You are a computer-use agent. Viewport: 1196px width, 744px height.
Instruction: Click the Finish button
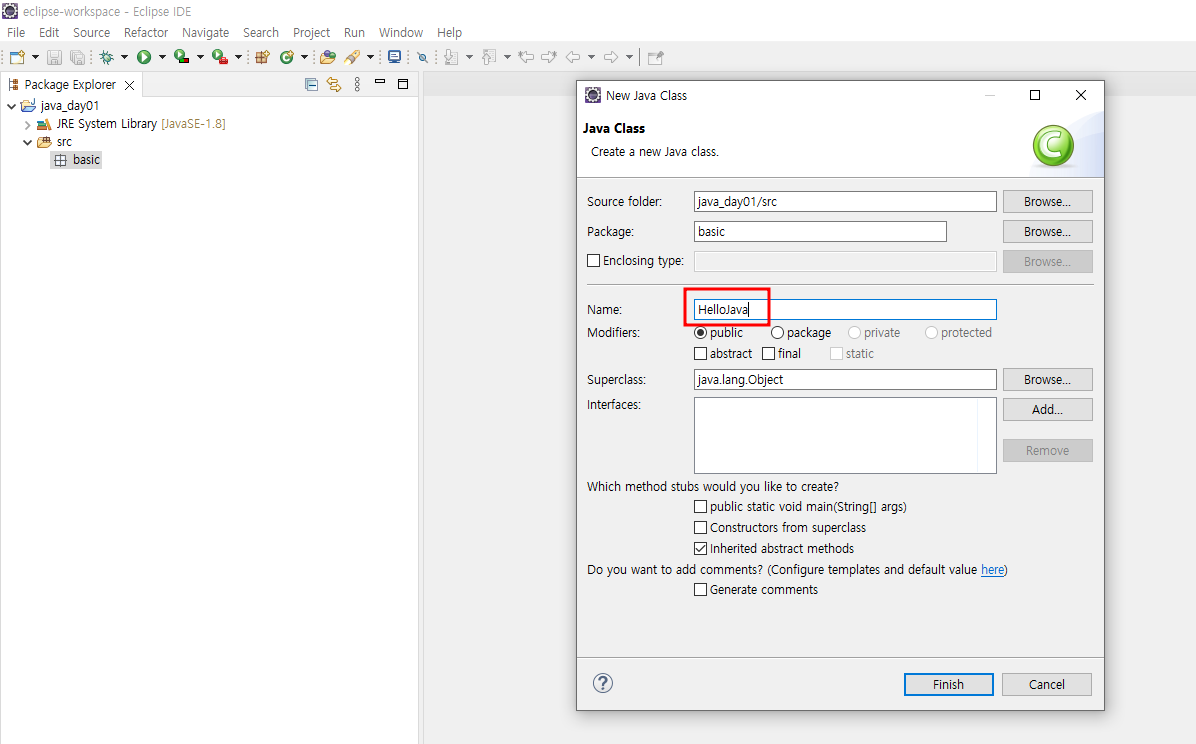click(948, 684)
